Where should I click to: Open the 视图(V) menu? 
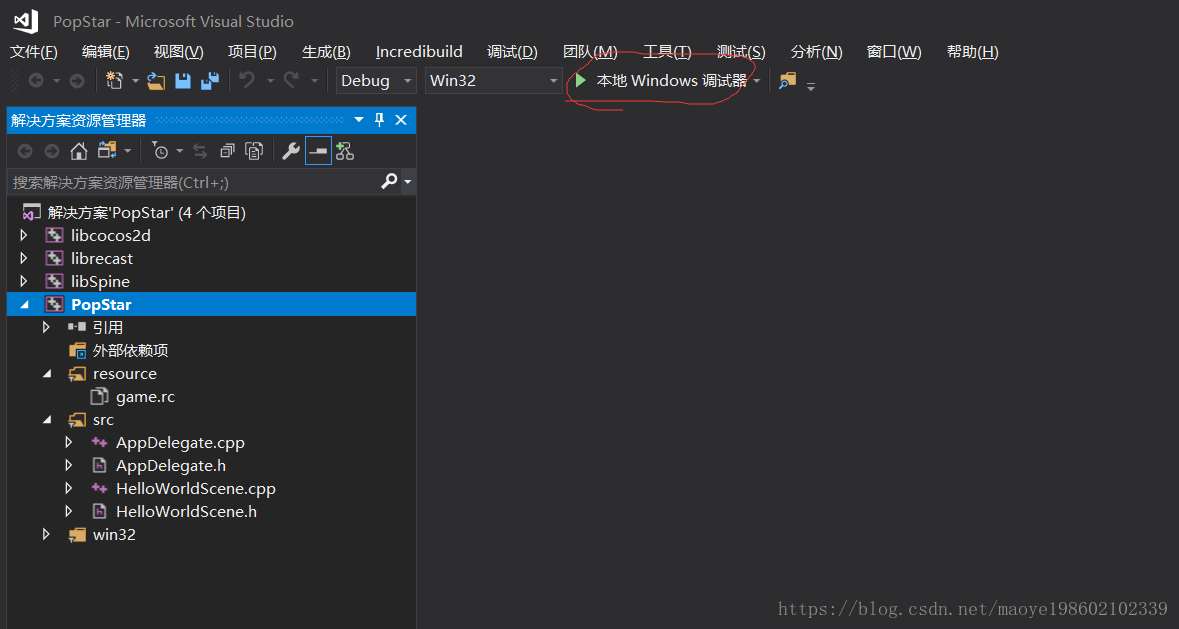point(178,52)
